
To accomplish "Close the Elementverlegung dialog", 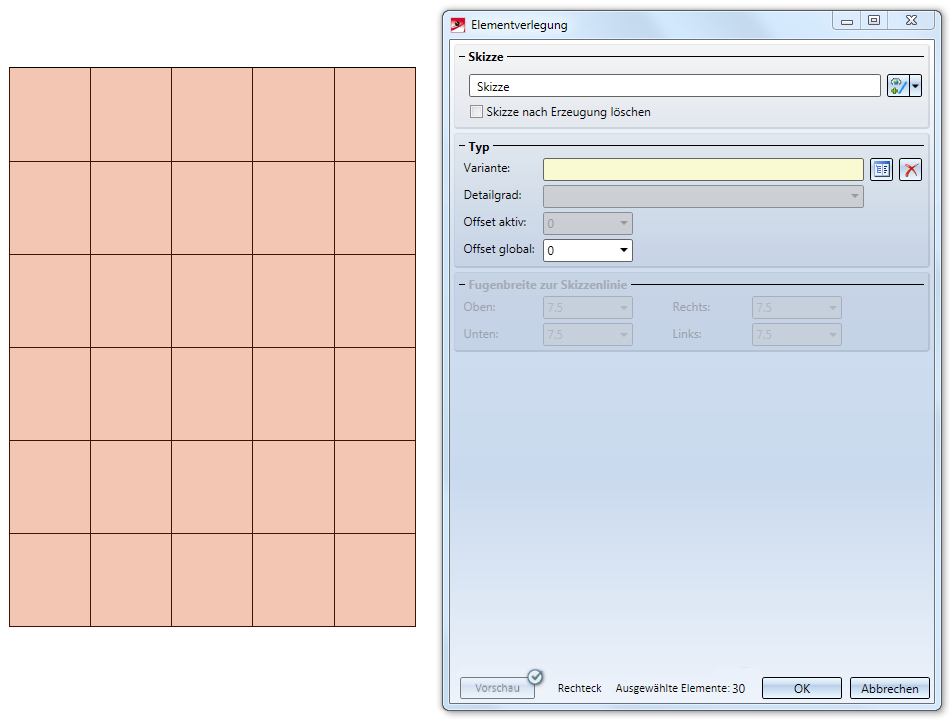I will pyautogui.click(x=911, y=21).
